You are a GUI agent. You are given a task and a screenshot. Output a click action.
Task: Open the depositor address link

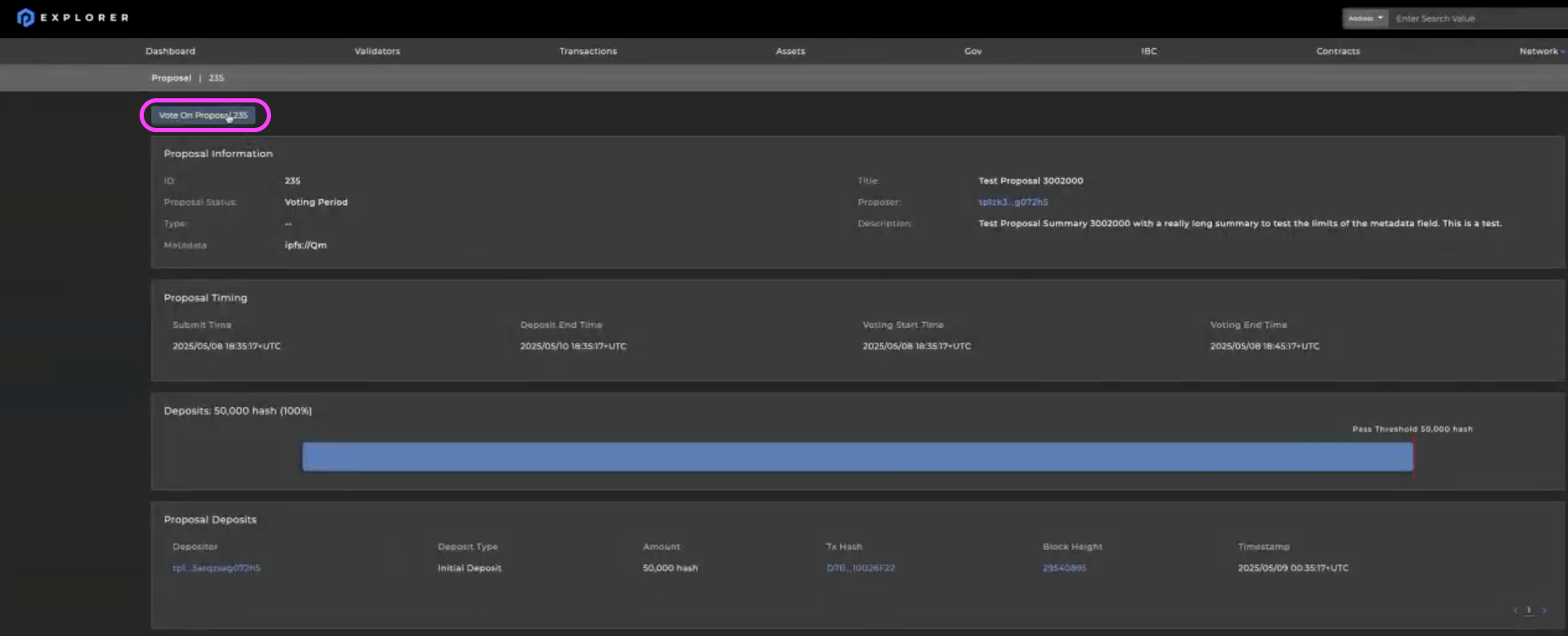pos(216,568)
